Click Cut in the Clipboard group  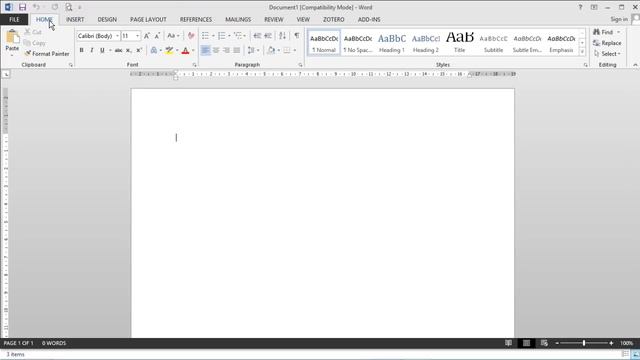click(33, 32)
